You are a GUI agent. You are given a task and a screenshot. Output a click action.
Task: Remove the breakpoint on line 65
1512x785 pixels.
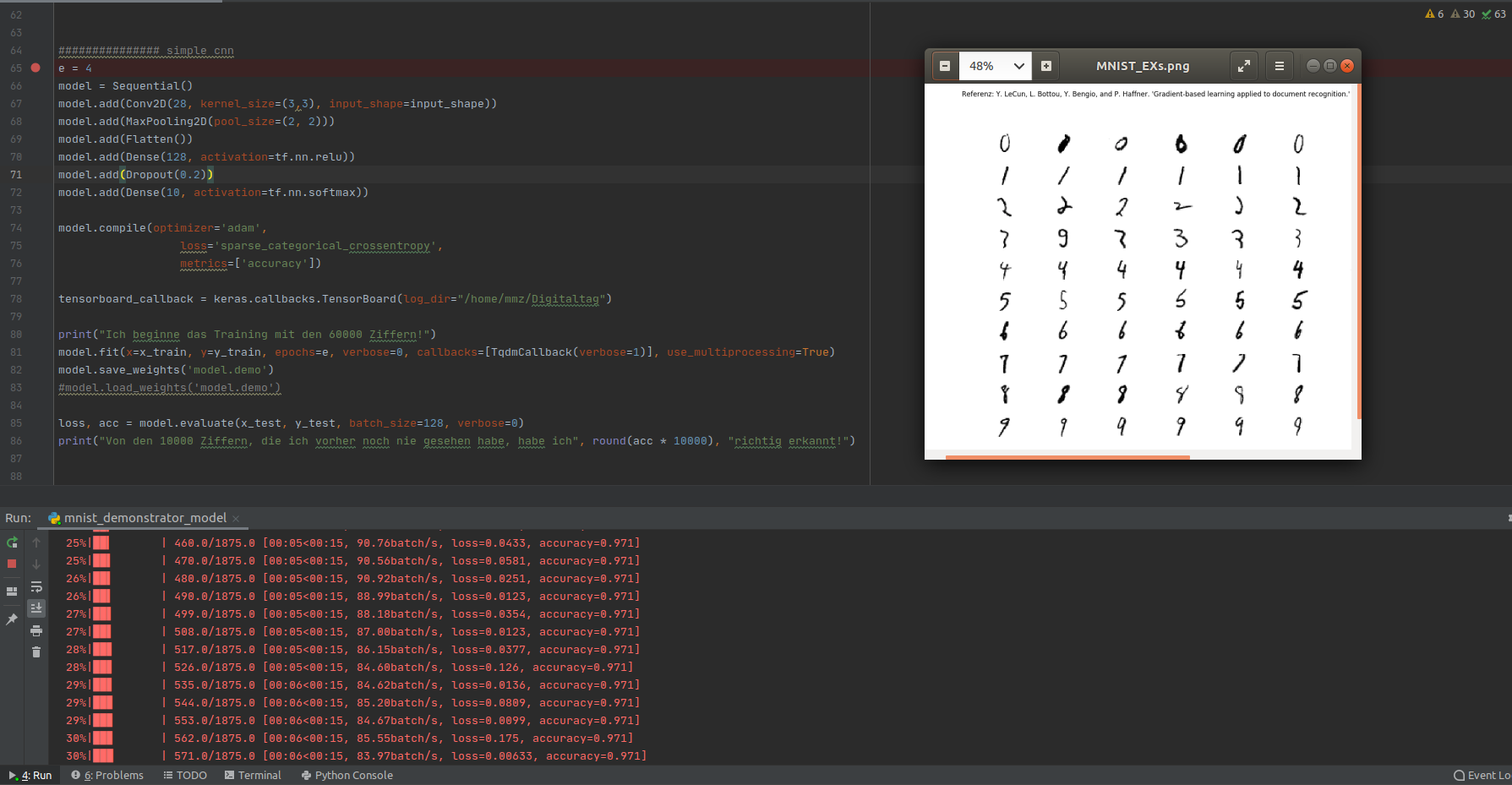click(x=35, y=68)
